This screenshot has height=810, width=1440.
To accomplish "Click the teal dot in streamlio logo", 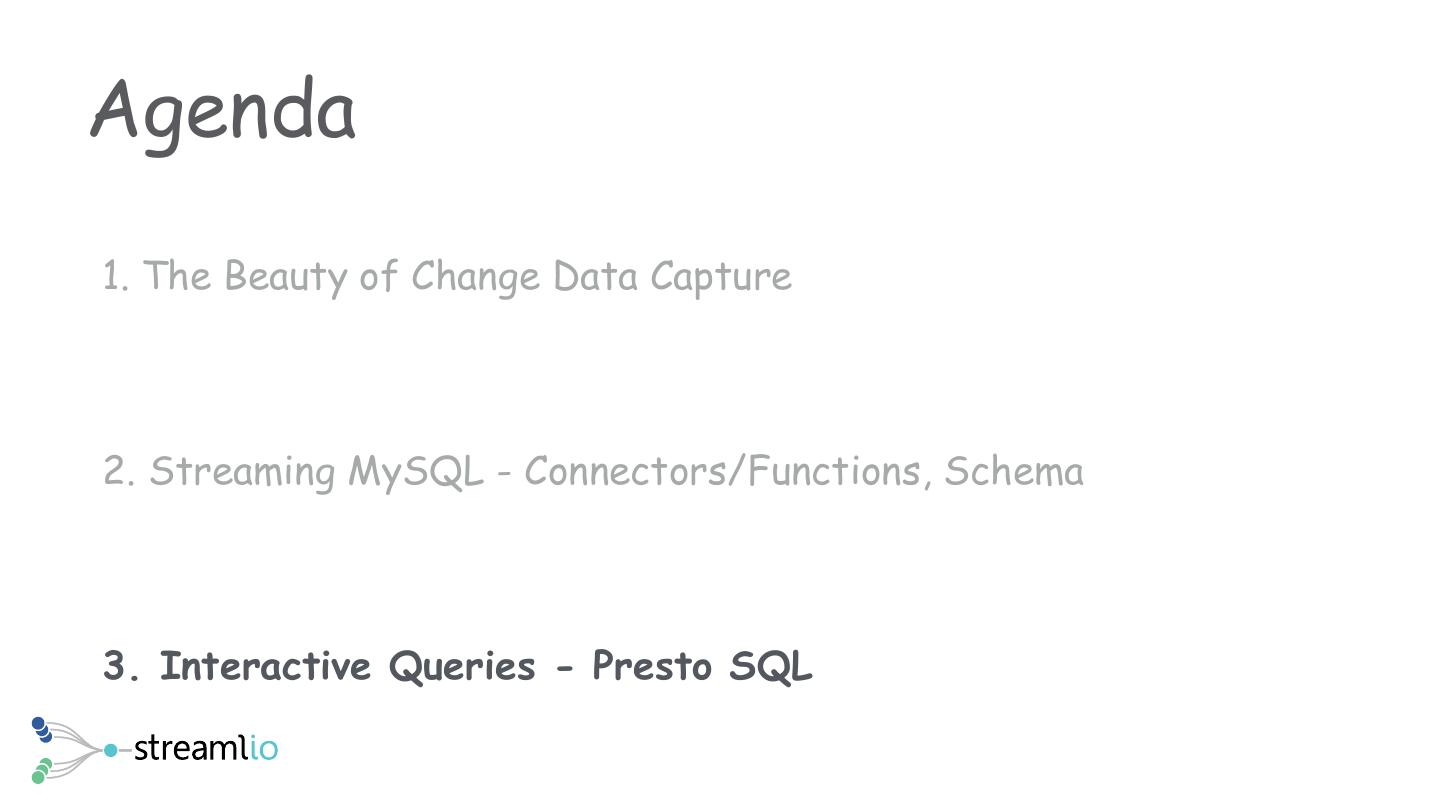I will click(x=110, y=749).
